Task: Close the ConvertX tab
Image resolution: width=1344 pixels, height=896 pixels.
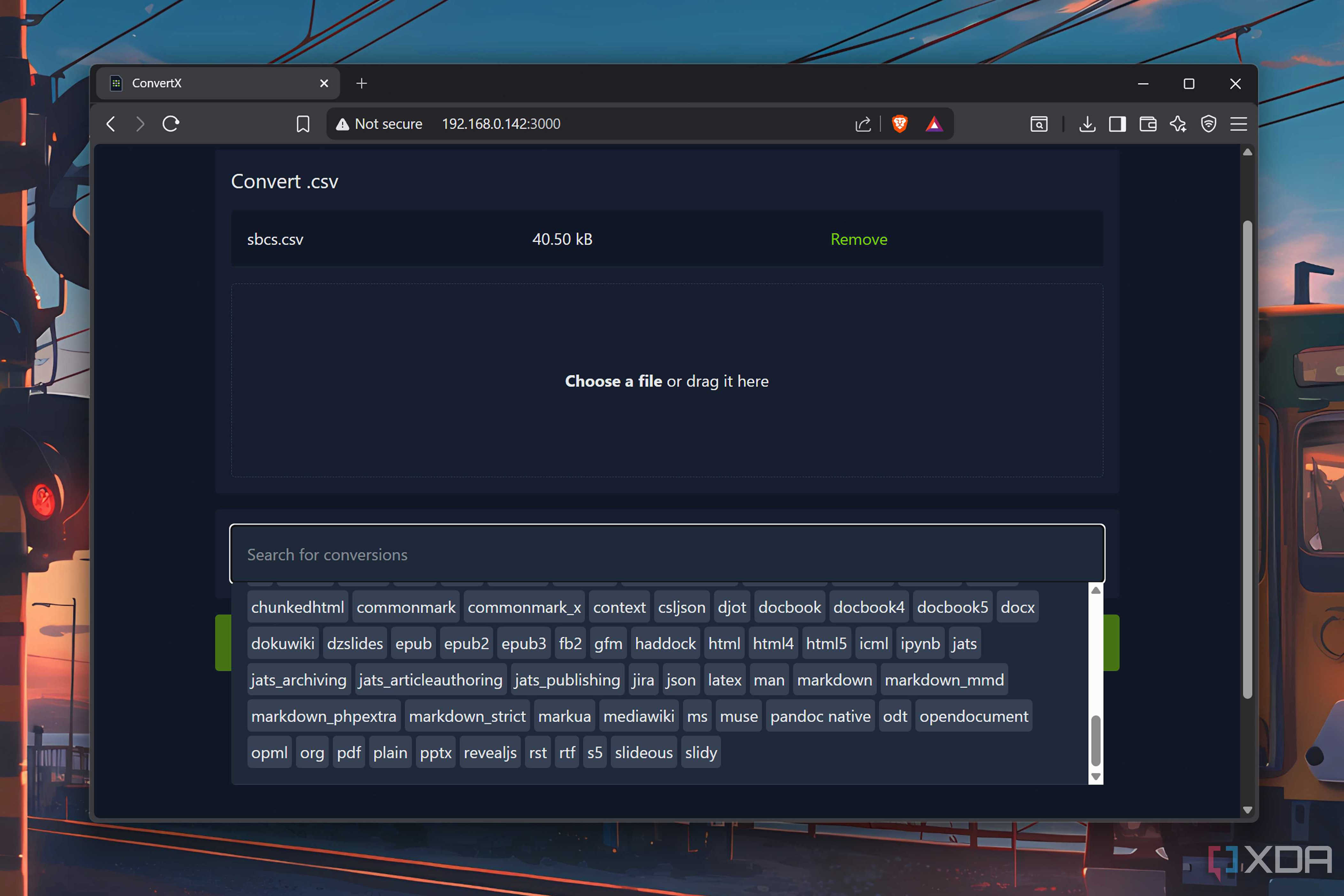Action: click(x=324, y=83)
